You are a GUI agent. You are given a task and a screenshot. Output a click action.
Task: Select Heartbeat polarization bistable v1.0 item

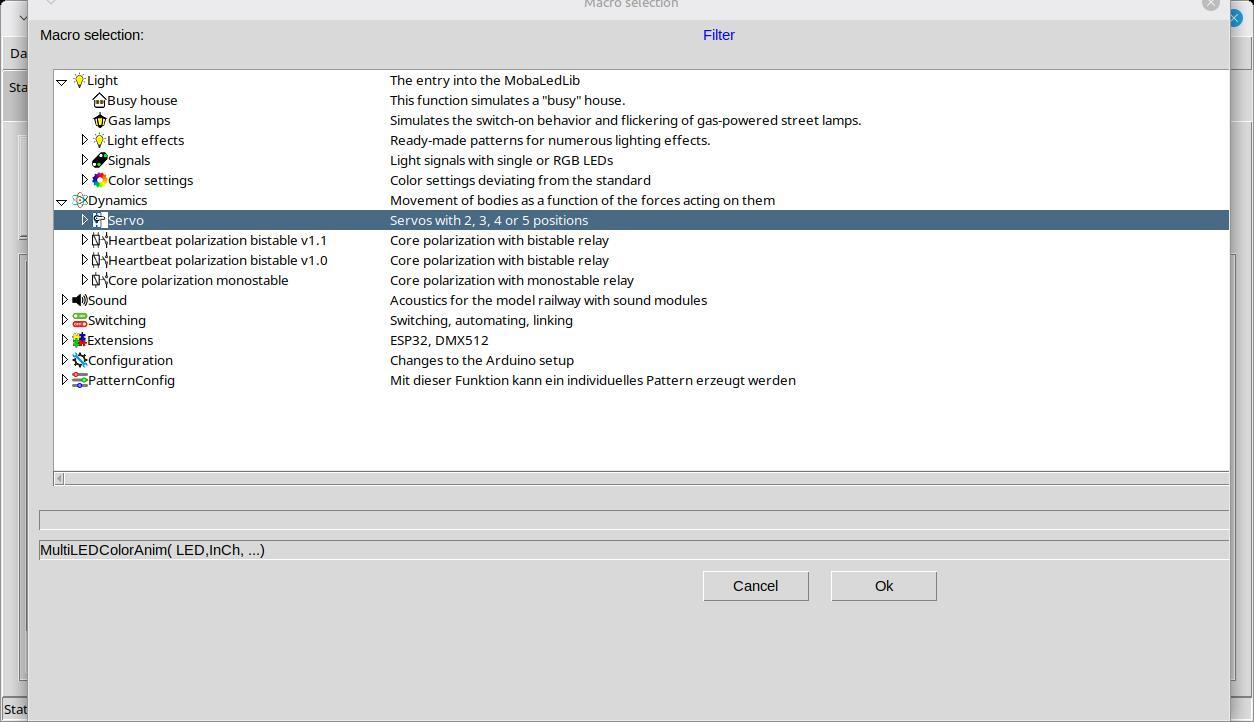pyautogui.click(x=217, y=260)
